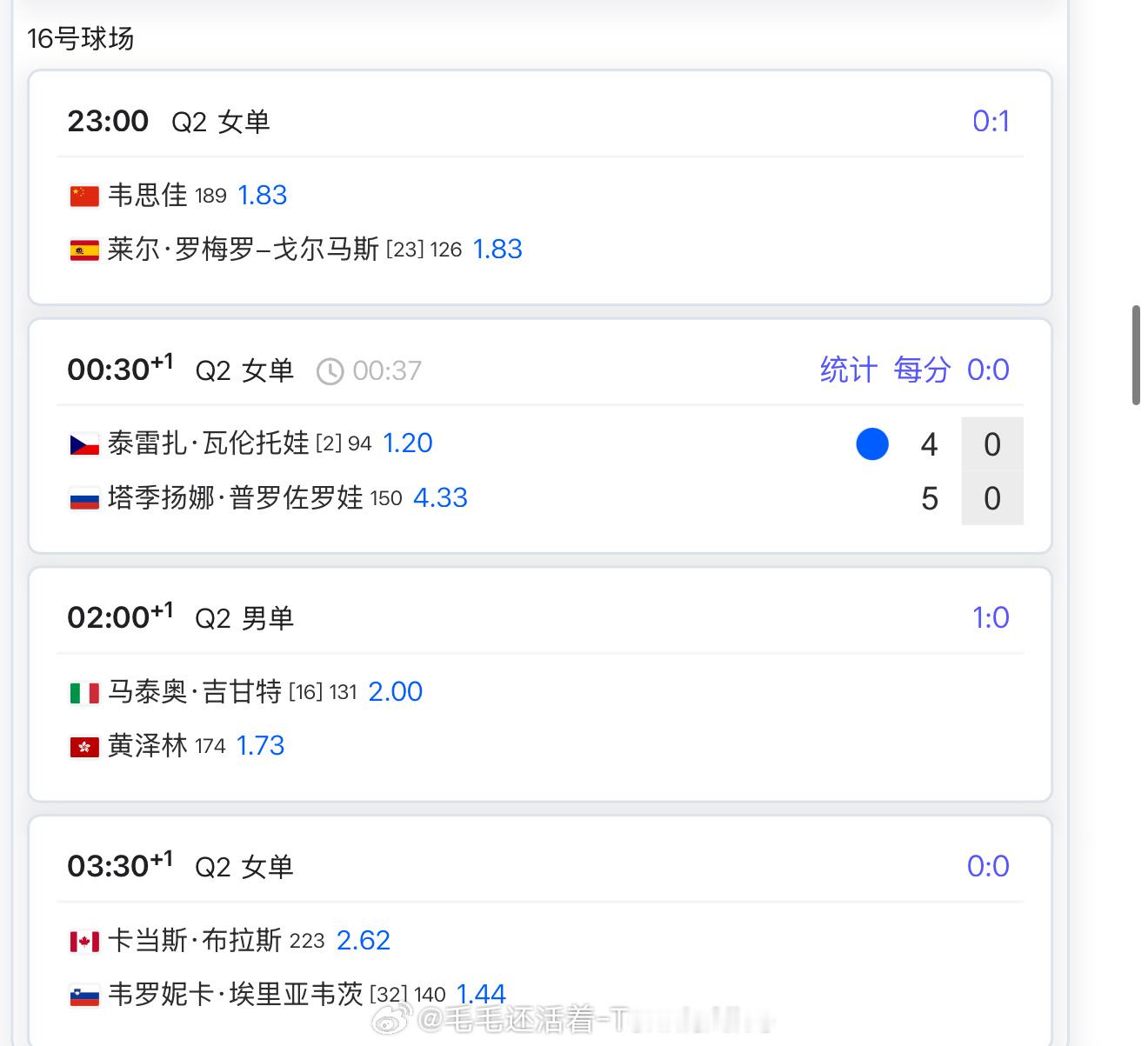Click the Hong Kong flag beside 黄泽林
This screenshot has height=1046, width=1148.
[x=84, y=747]
